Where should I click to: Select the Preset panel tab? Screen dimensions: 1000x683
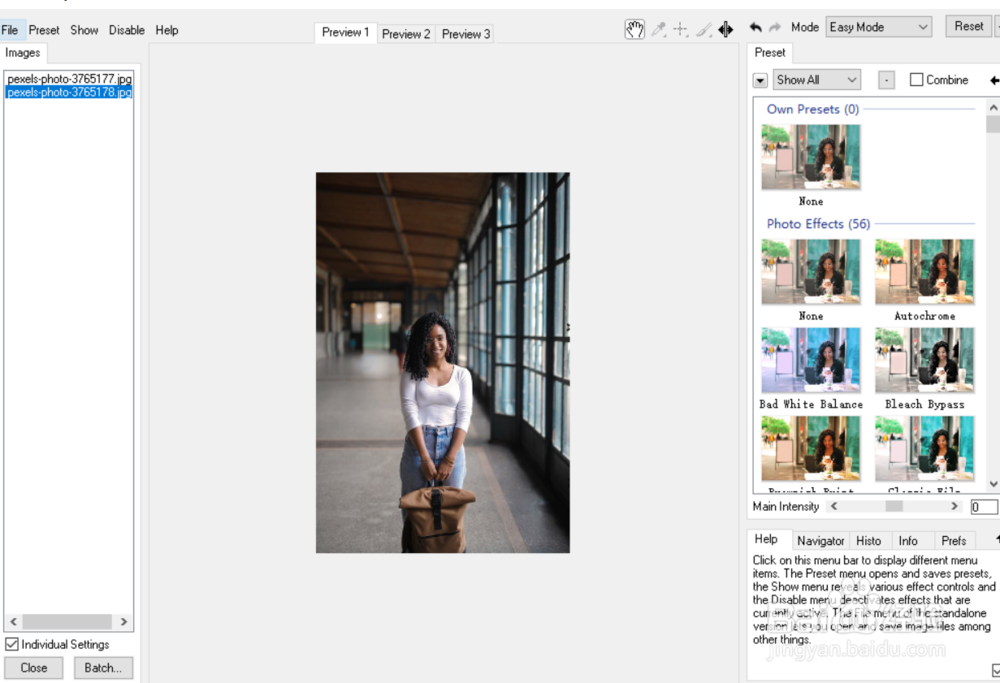pyautogui.click(x=770, y=53)
